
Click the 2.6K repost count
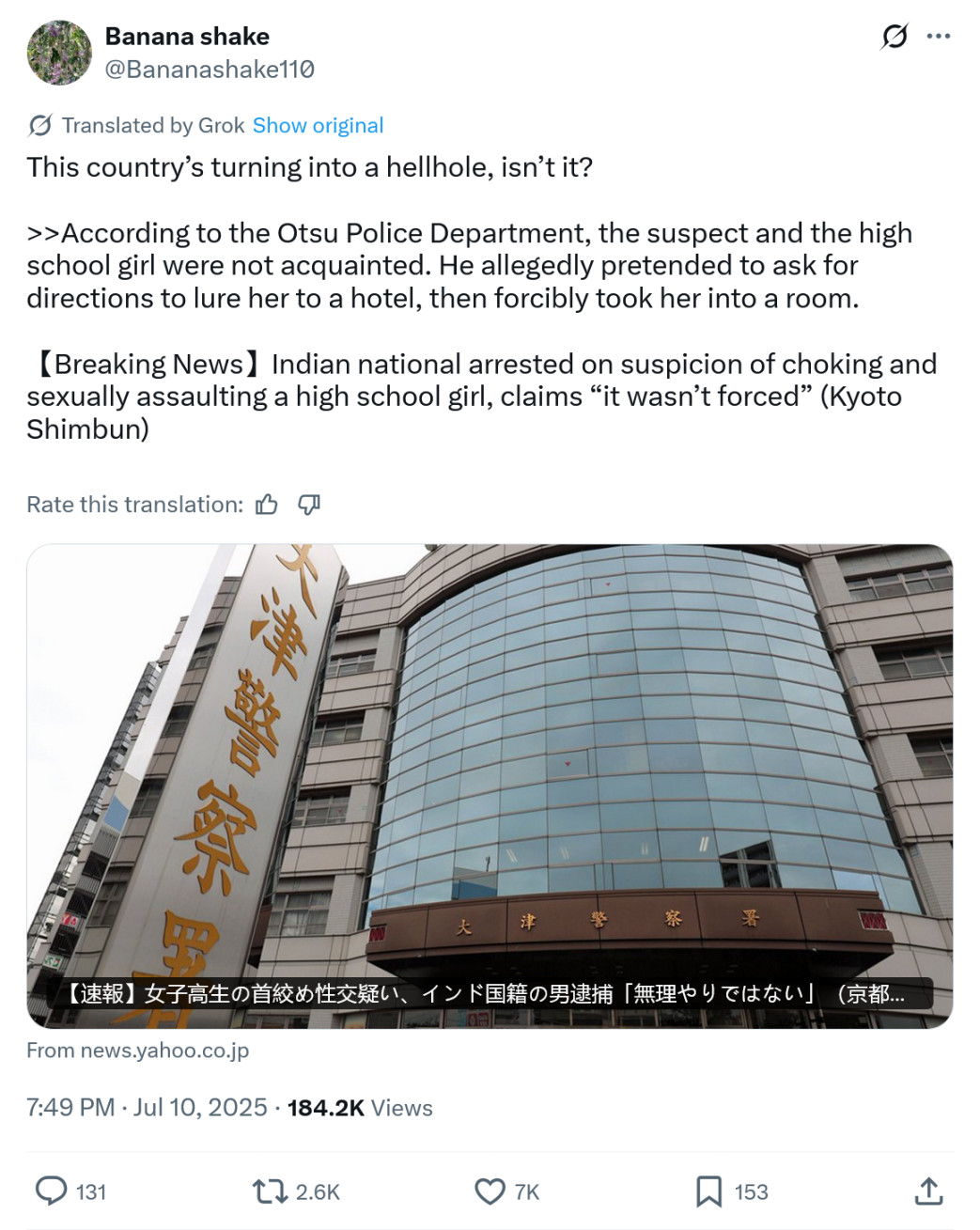tap(318, 1192)
